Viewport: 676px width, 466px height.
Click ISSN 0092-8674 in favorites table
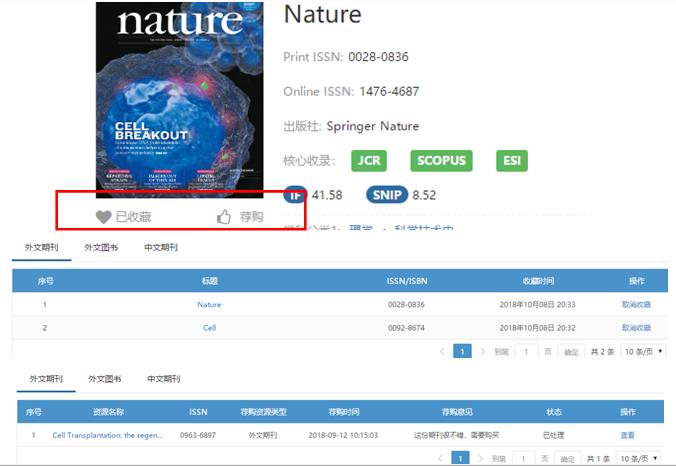coord(406,328)
